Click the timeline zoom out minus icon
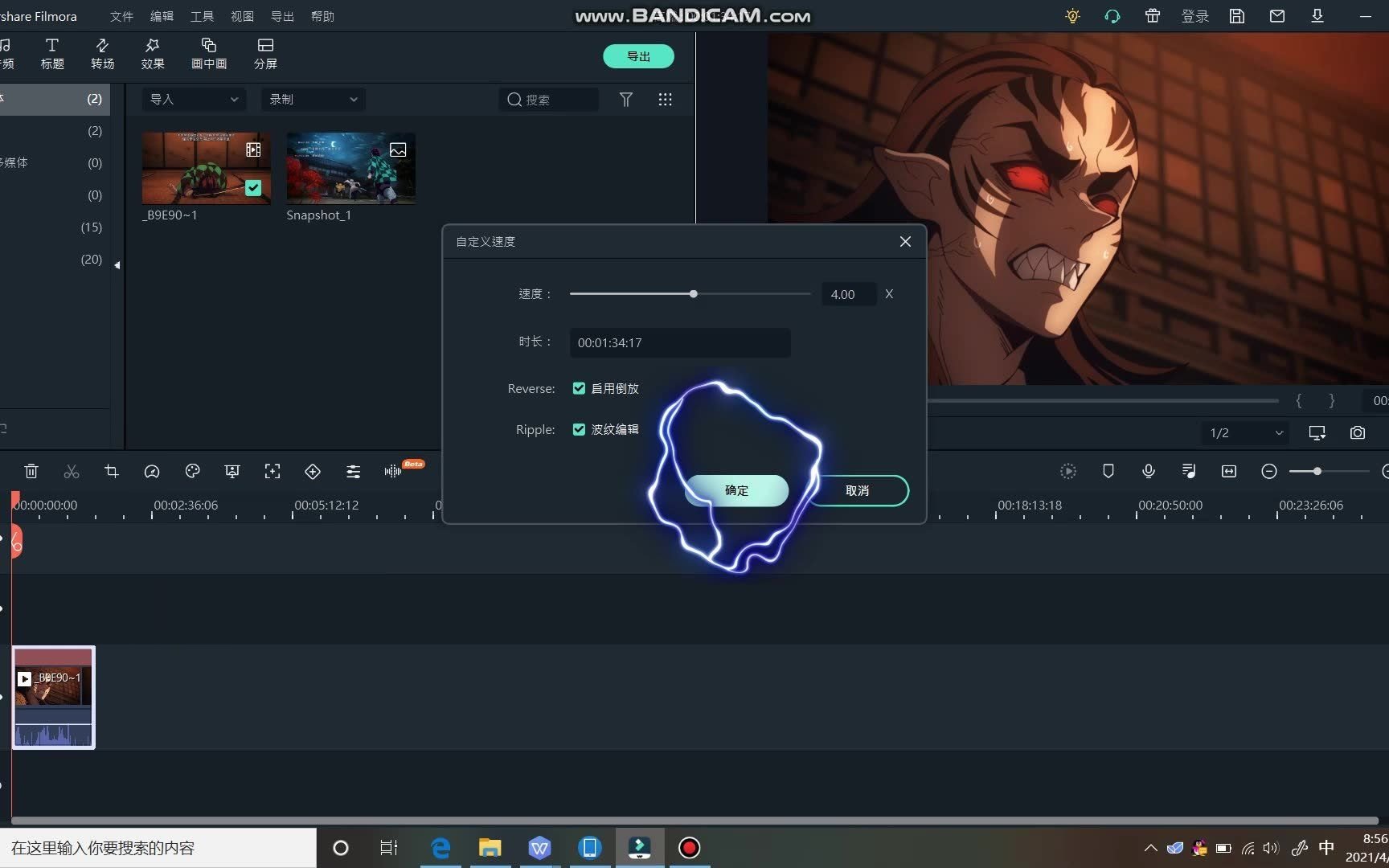 tap(1269, 472)
